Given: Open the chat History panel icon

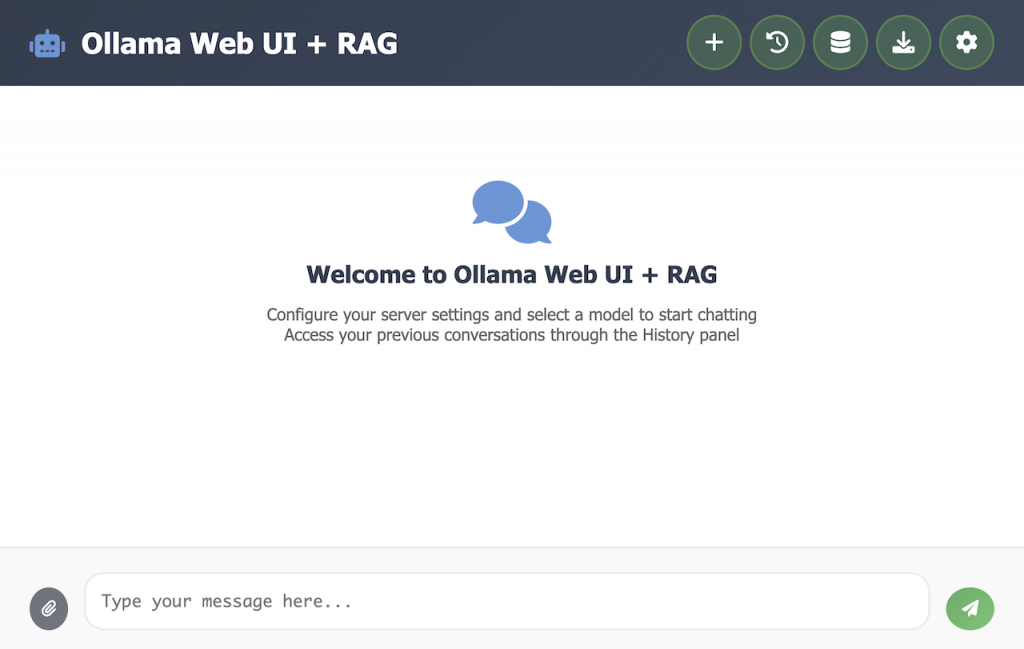Looking at the screenshot, I should coord(777,42).
